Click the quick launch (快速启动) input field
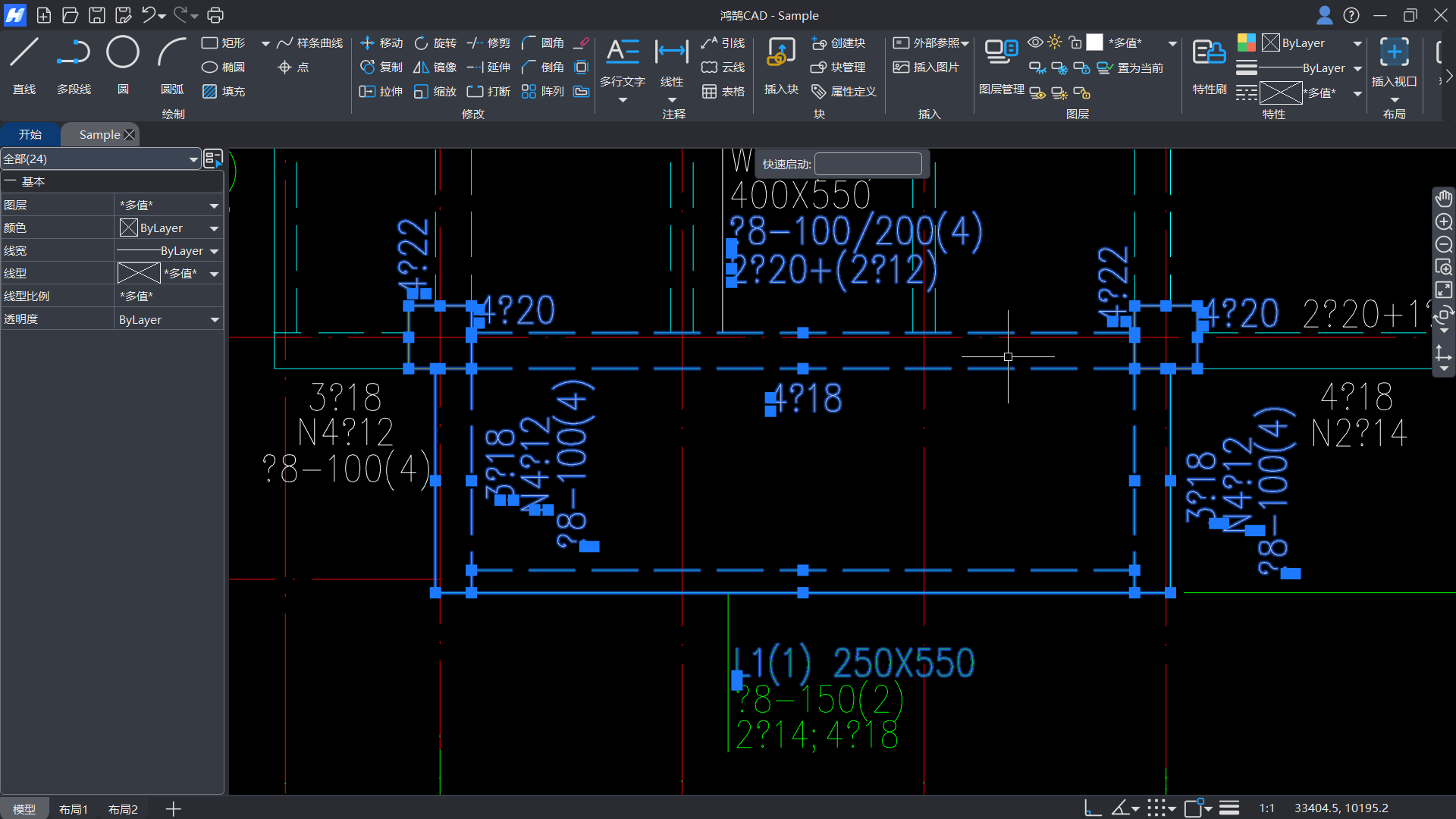This screenshot has width=1456, height=819. coord(868,164)
